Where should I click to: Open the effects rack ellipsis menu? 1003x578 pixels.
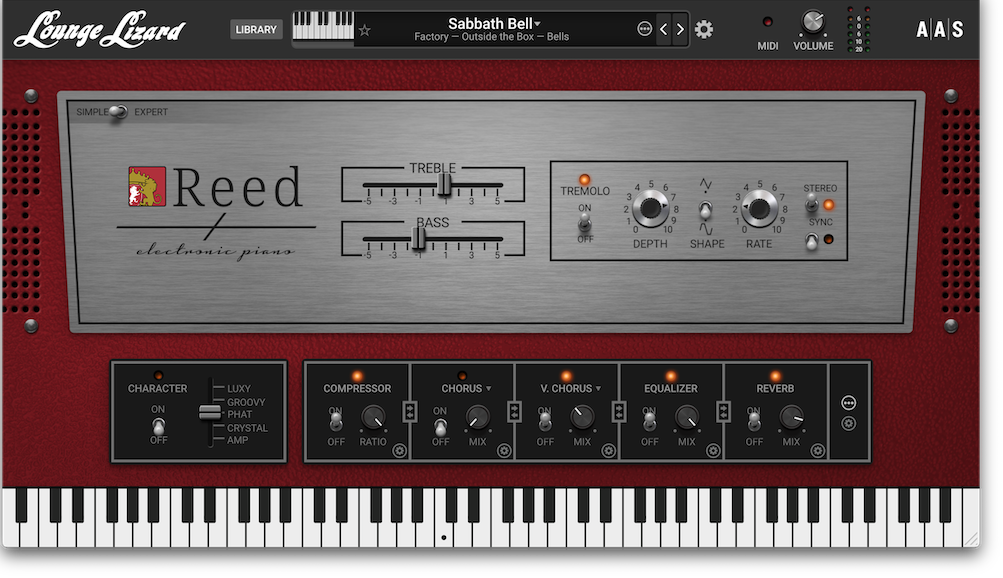(849, 403)
